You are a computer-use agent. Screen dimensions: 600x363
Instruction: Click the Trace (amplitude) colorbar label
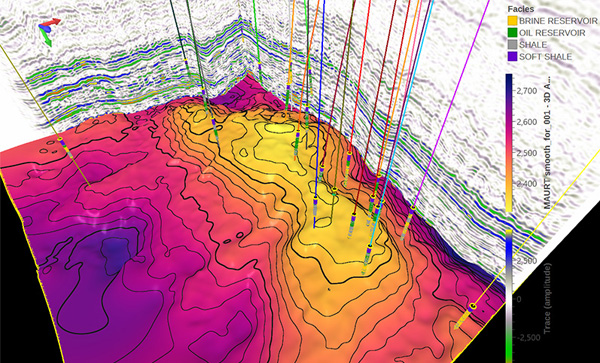point(547,298)
